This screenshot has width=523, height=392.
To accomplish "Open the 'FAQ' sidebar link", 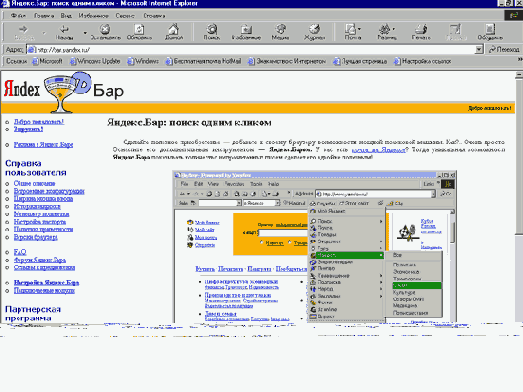I will tap(20, 252).
